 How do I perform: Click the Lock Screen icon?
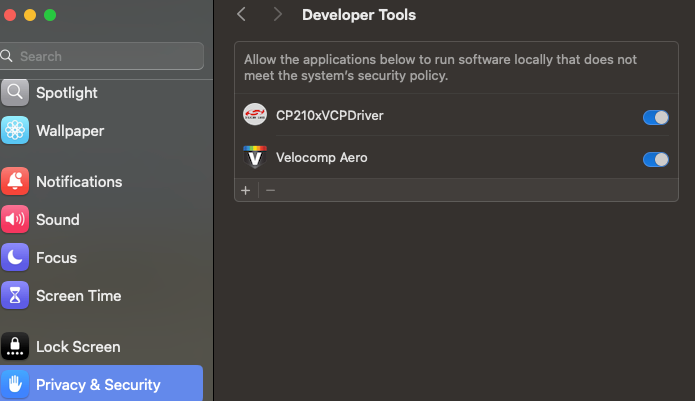(15, 347)
